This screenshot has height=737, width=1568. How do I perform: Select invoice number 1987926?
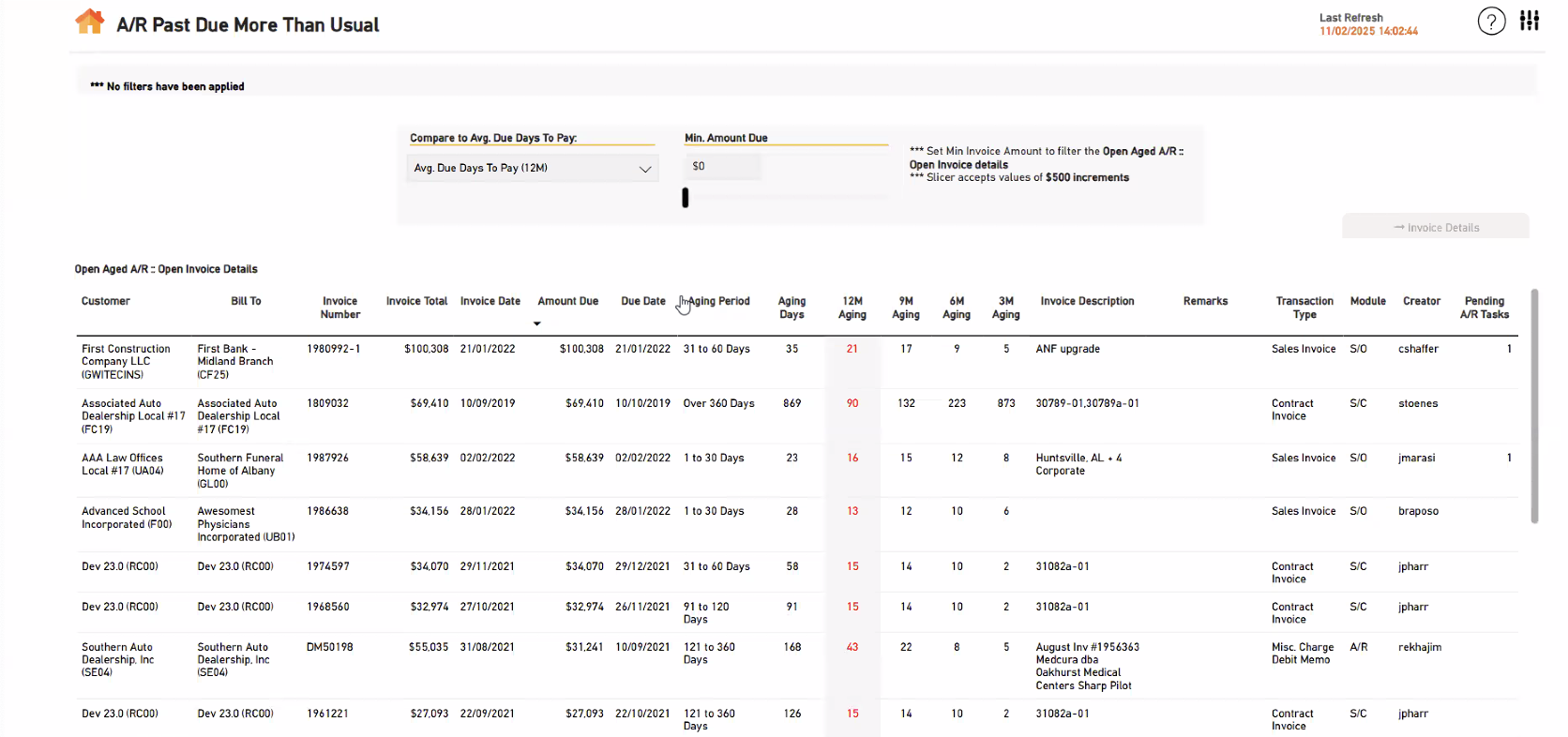(x=327, y=458)
